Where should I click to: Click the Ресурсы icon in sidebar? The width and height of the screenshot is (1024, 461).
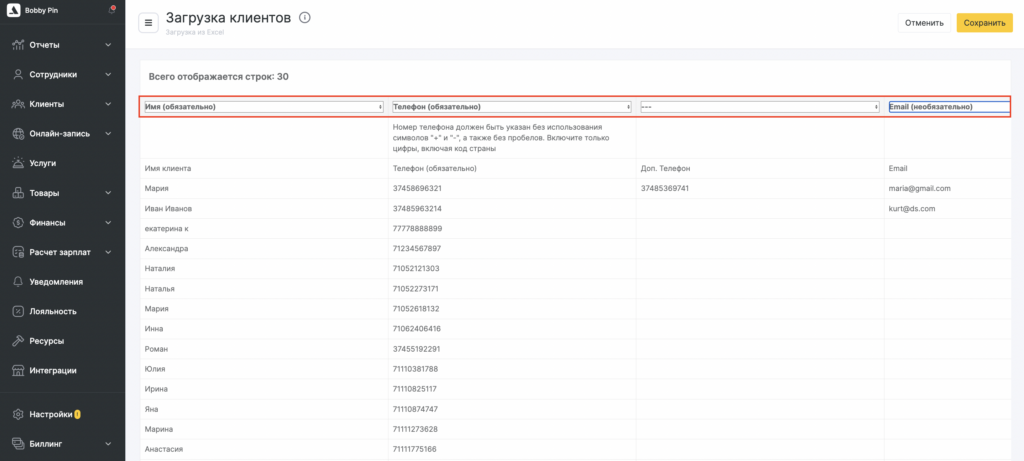click(18, 341)
